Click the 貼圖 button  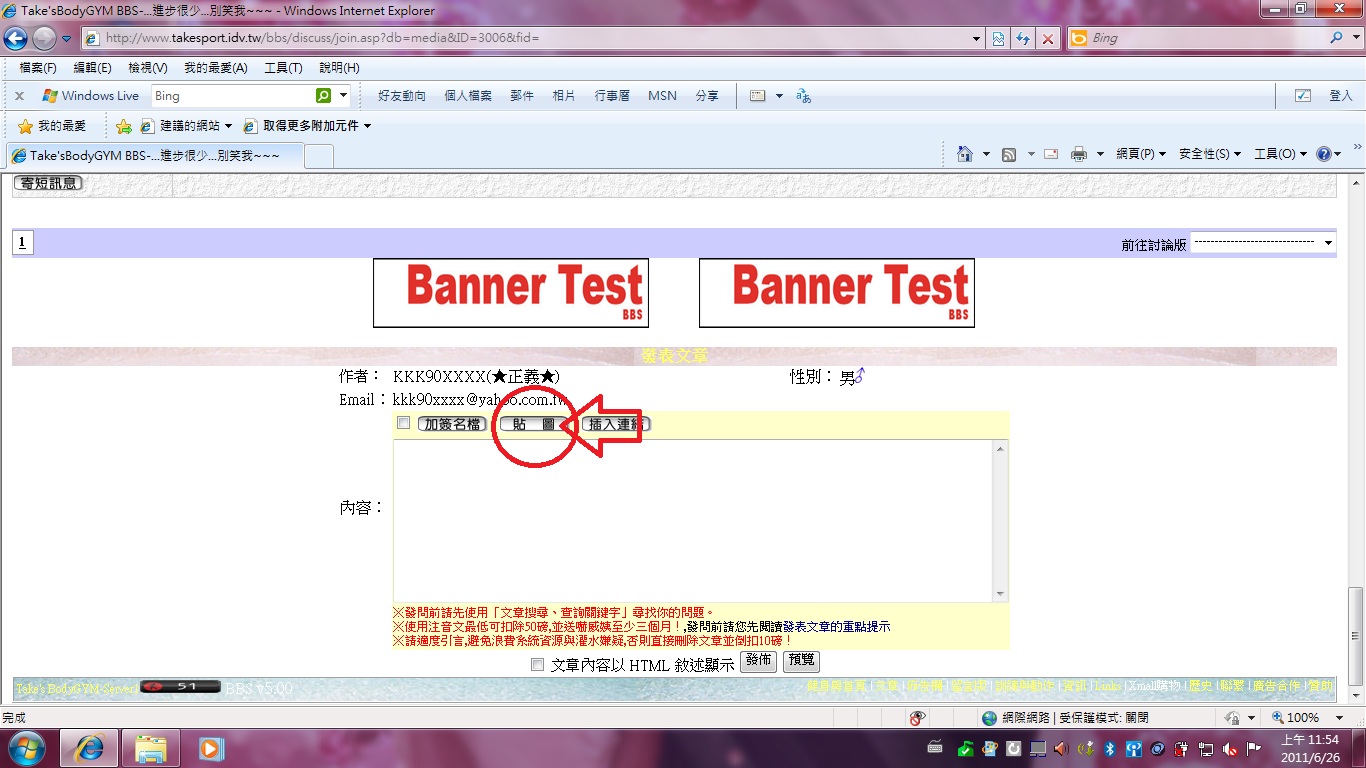point(533,424)
